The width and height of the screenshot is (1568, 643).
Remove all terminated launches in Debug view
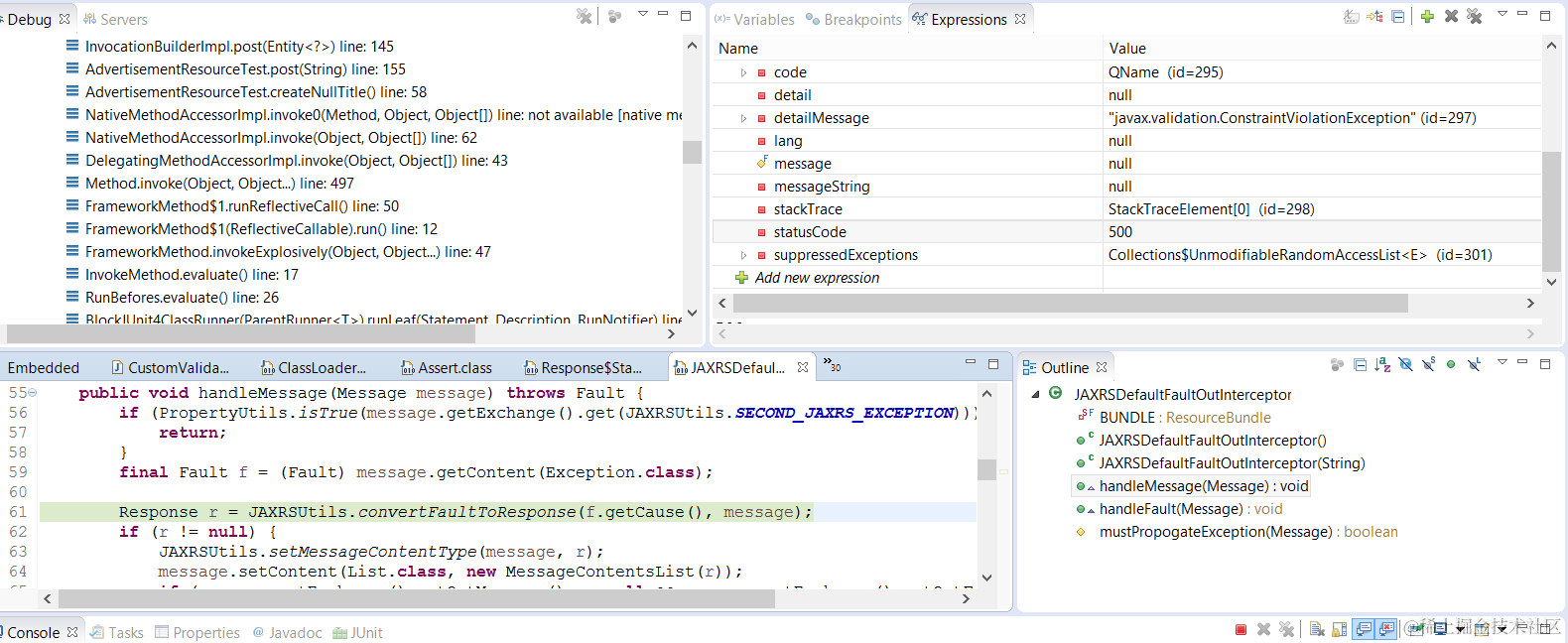coord(584,16)
